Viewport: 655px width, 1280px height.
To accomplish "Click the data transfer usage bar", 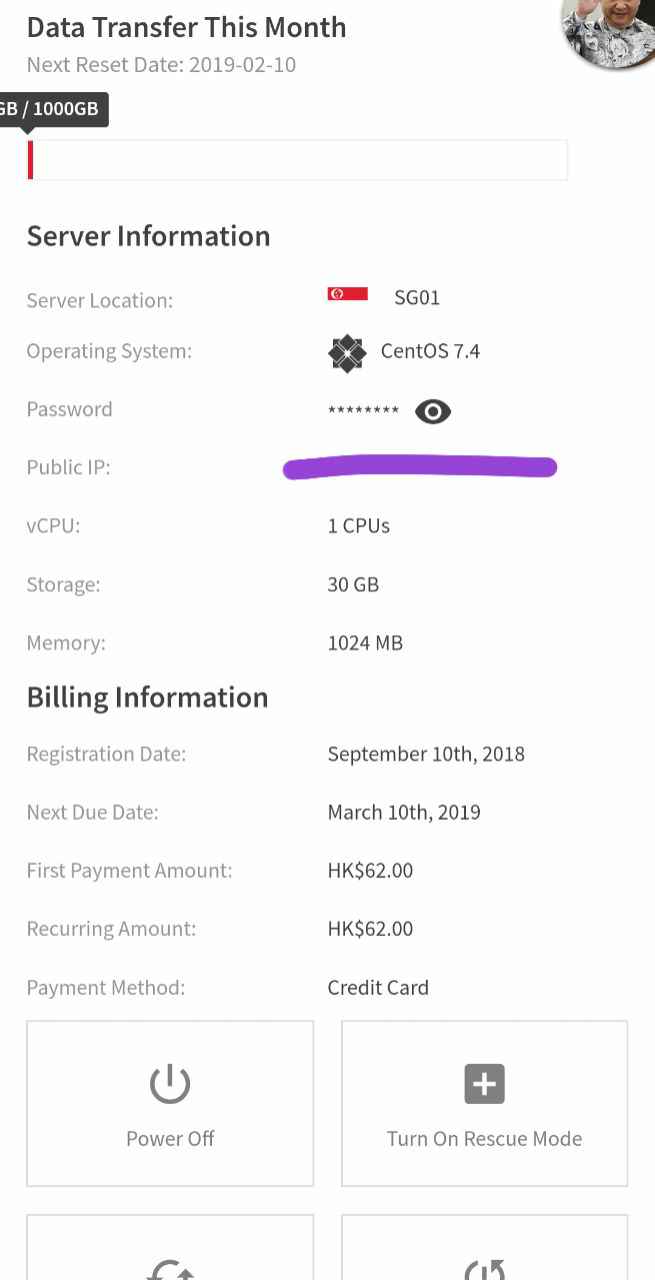I will (x=297, y=160).
